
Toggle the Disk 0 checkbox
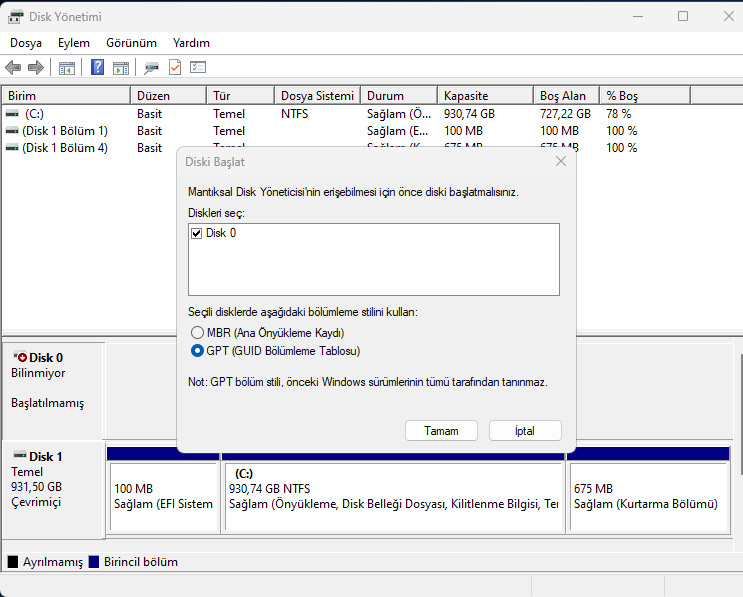coord(197,233)
